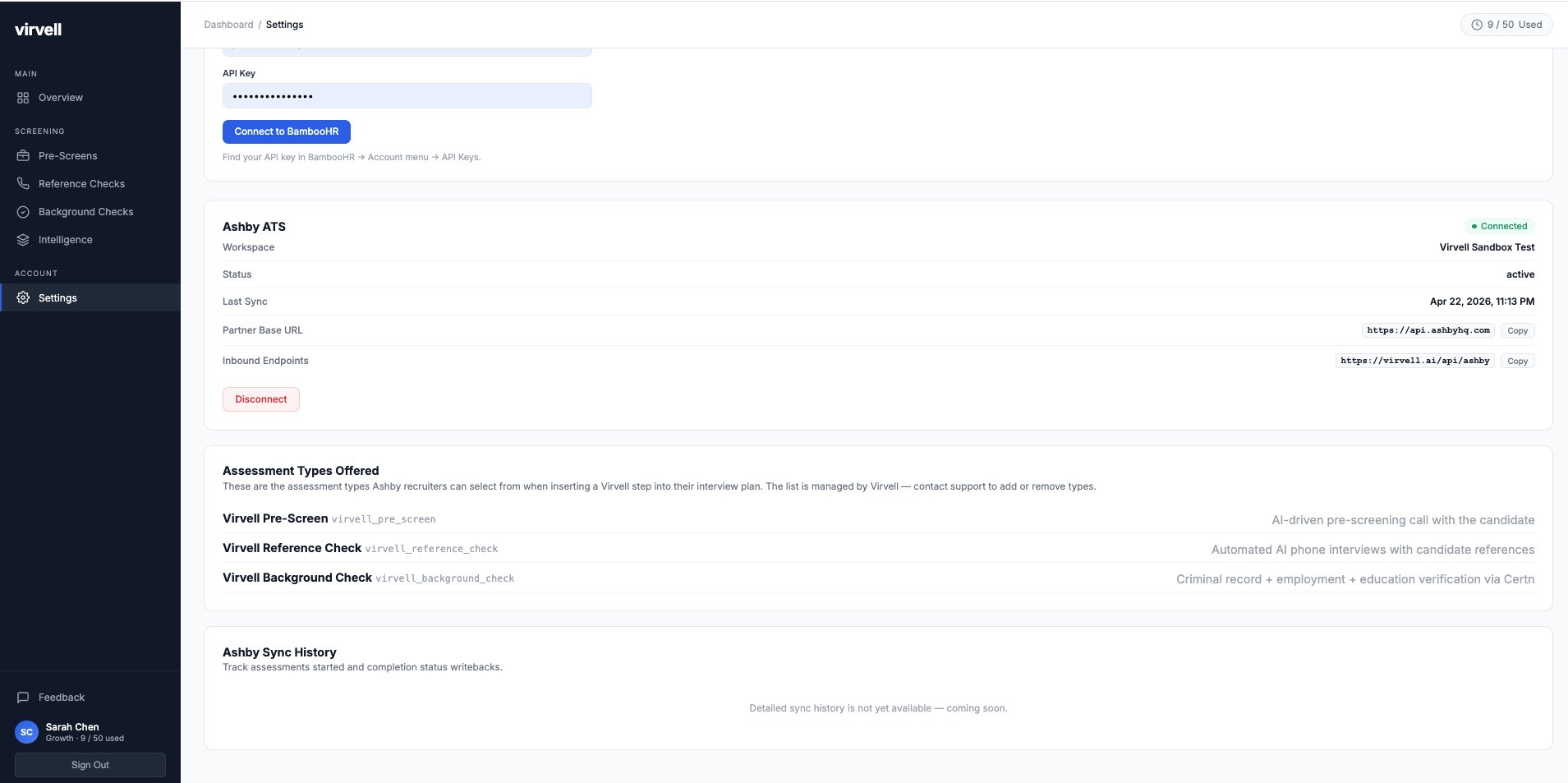Click the Virvell Reference Check assessment row
Viewport: 1568px width, 783px height.
(878, 549)
